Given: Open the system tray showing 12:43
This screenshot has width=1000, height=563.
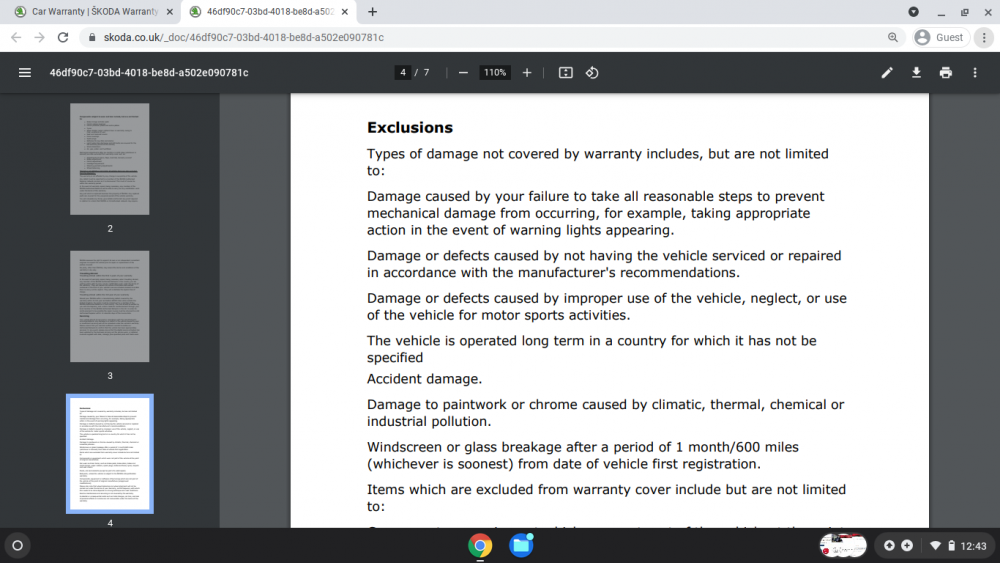Looking at the screenshot, I should [934, 546].
